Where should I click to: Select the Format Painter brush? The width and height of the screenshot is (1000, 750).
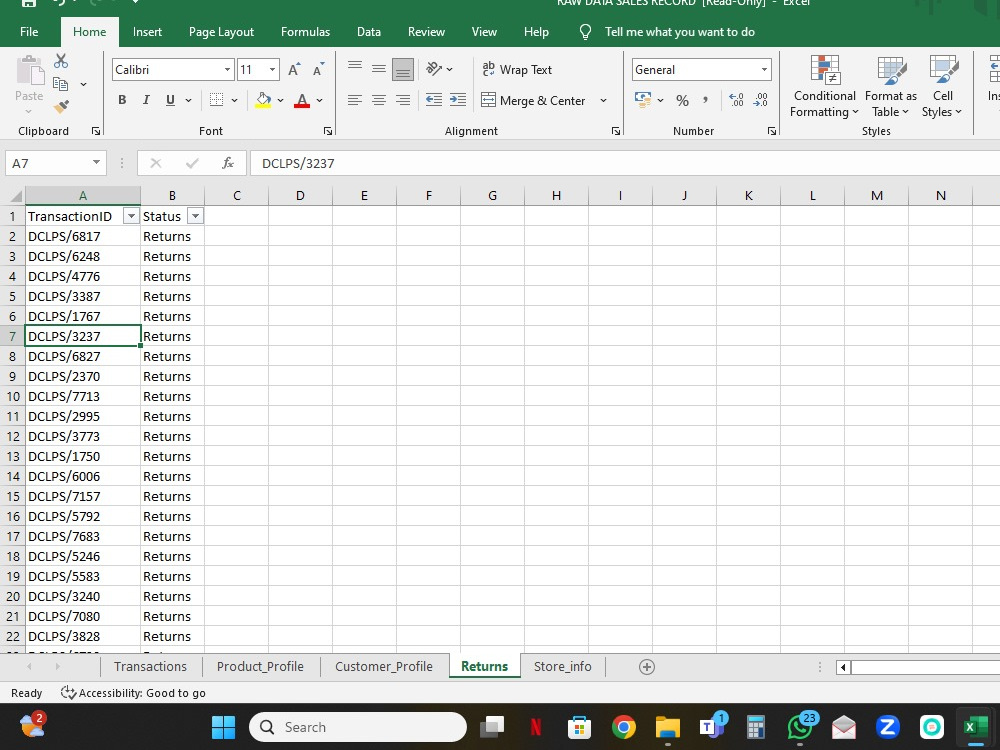point(61,107)
